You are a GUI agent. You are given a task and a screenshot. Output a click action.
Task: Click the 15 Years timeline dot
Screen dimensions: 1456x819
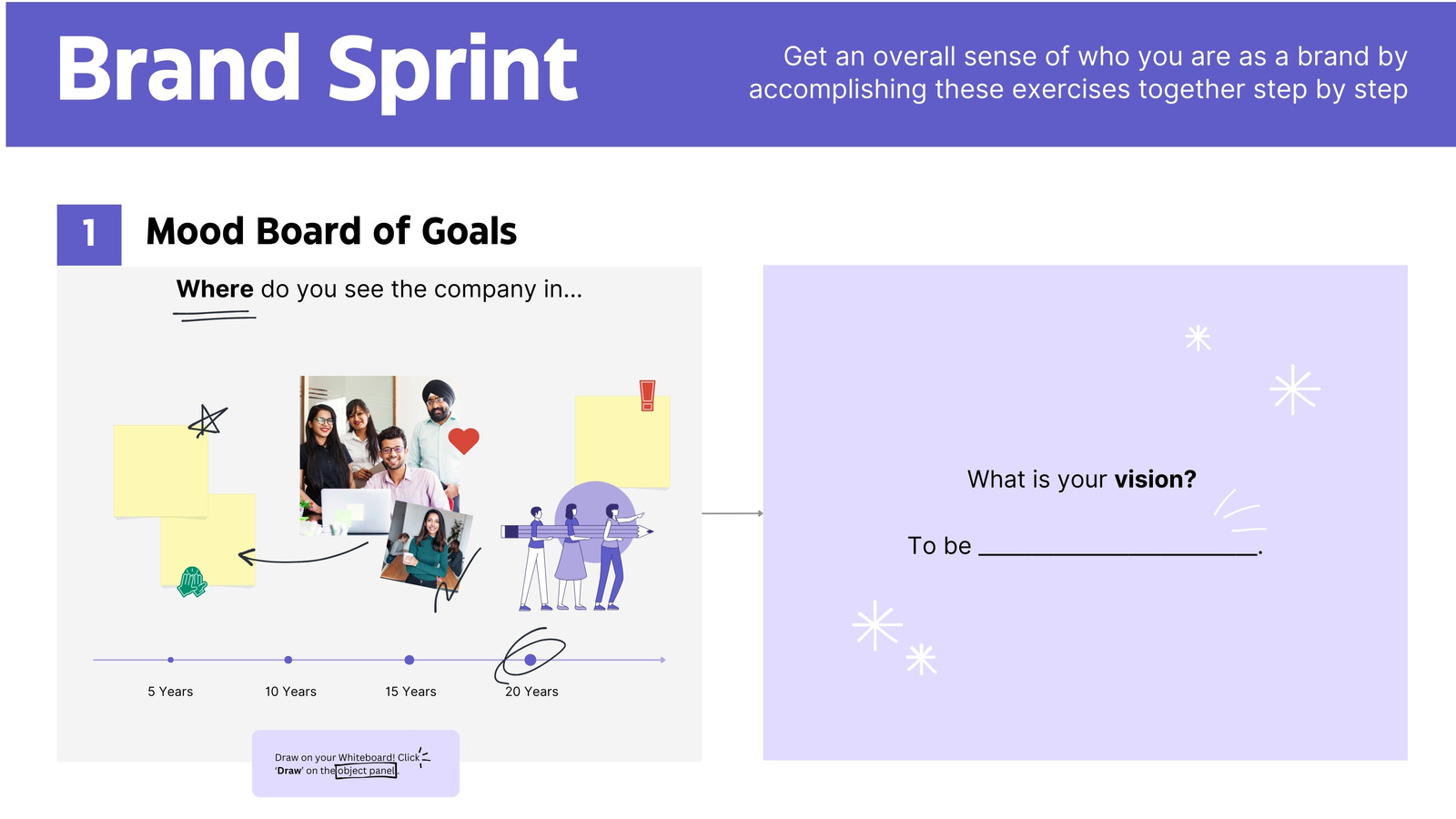(409, 660)
